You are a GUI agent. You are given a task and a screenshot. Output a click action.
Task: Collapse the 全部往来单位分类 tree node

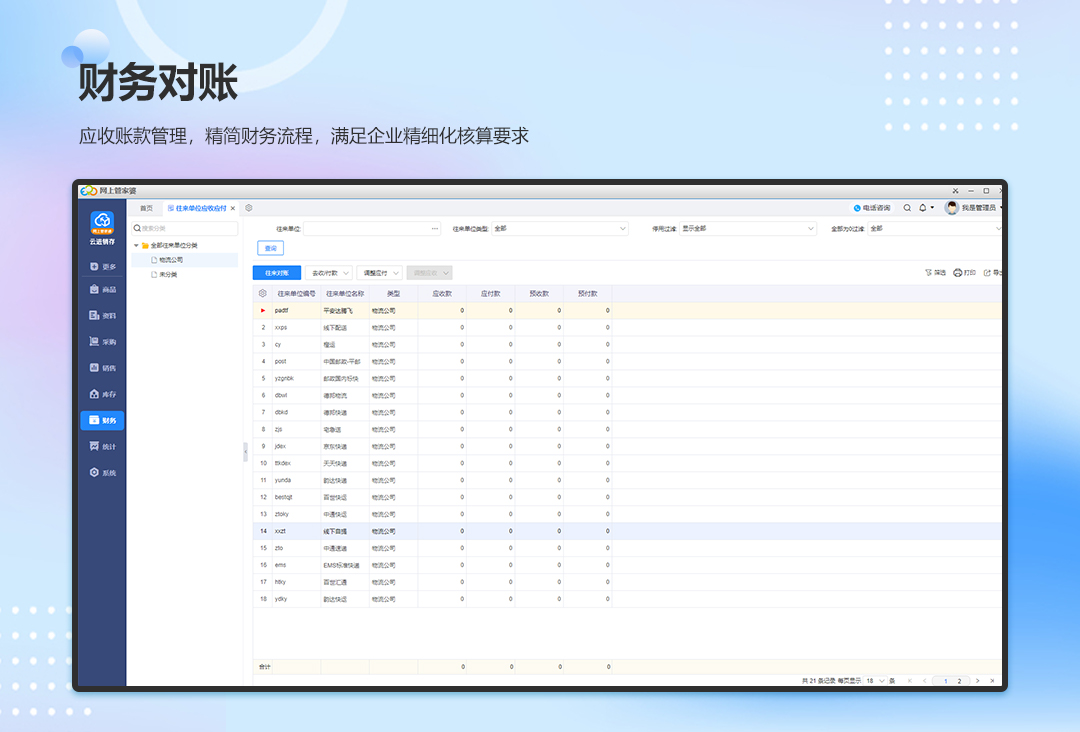pos(136,245)
